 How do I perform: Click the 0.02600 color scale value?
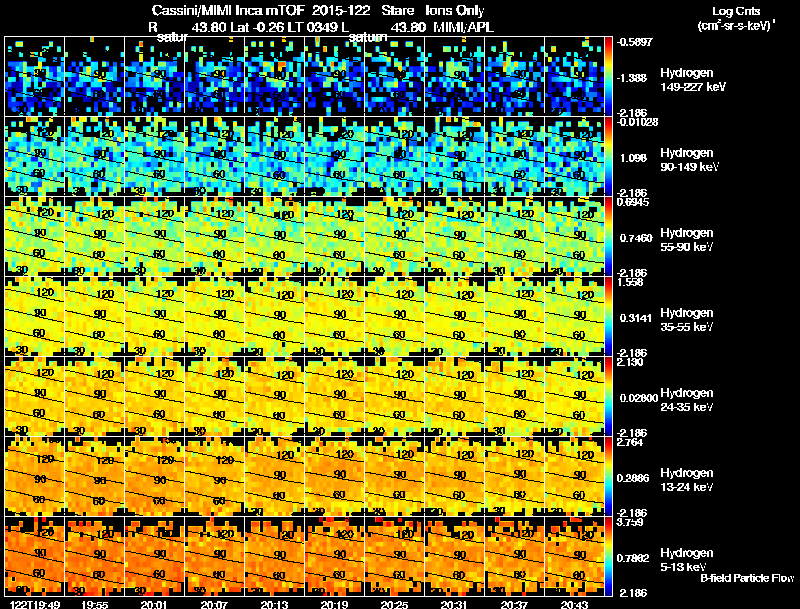tap(638, 398)
